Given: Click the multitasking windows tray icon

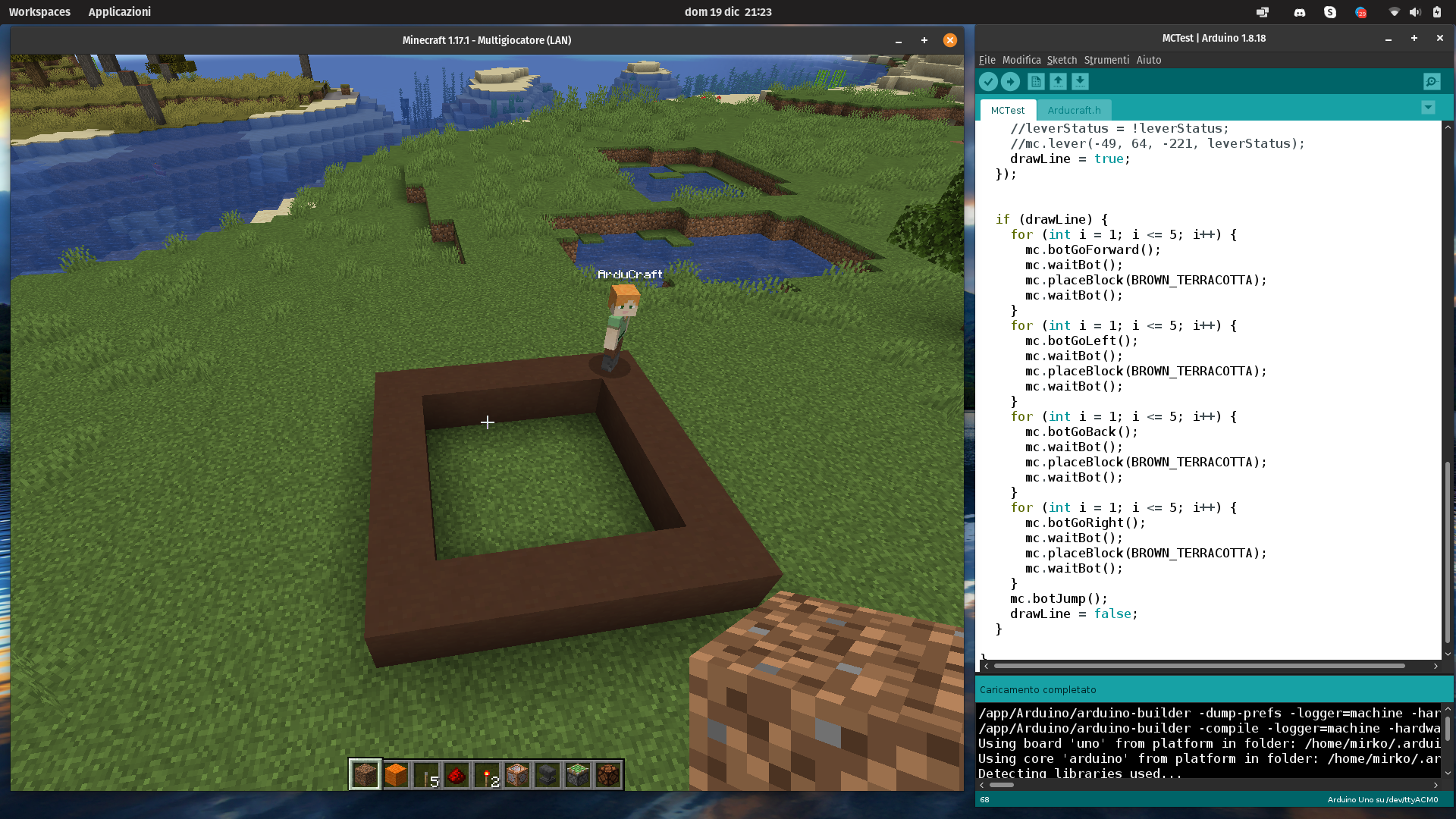Looking at the screenshot, I should tap(1263, 12).
